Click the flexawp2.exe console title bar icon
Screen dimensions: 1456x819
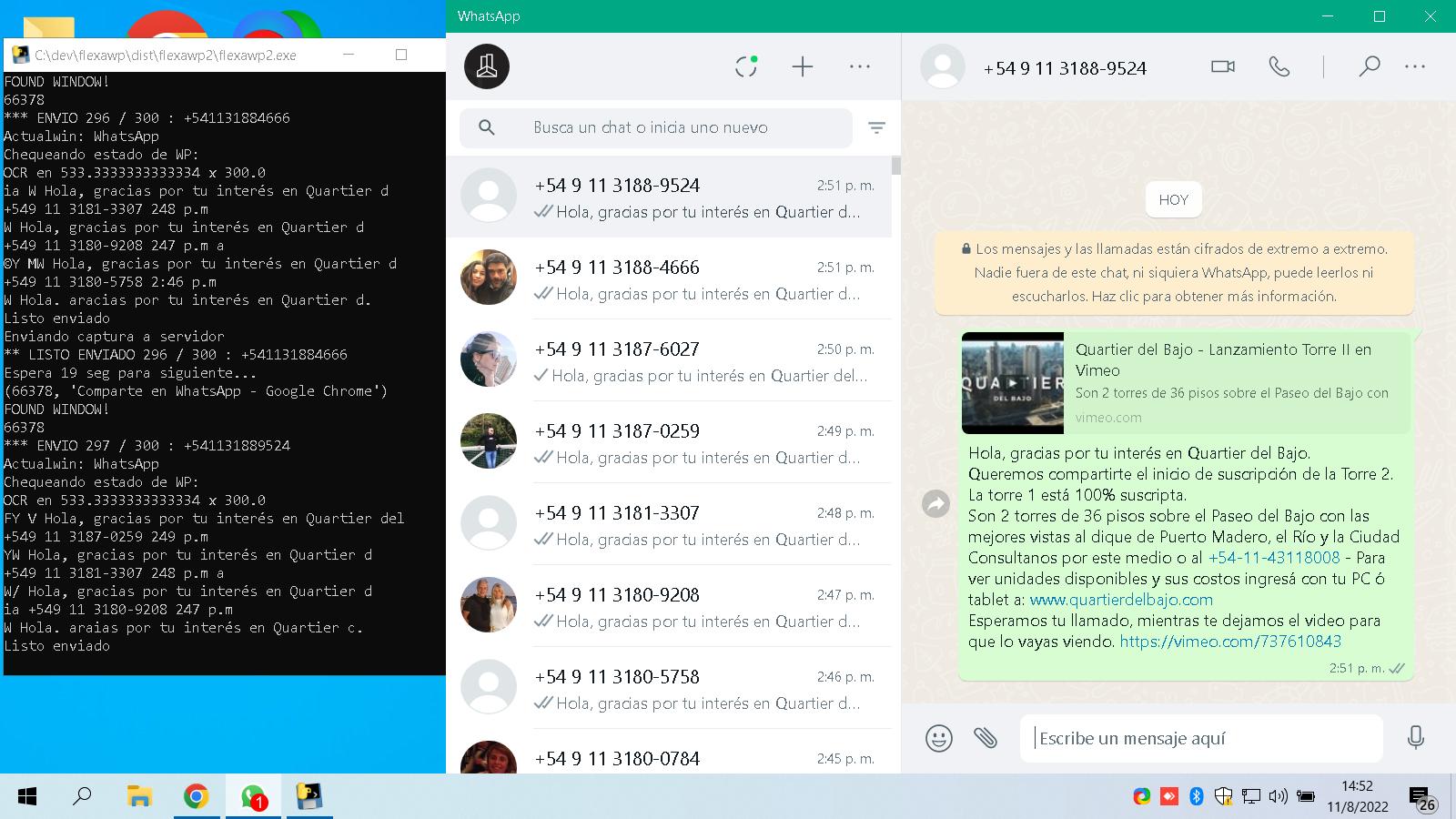20,55
